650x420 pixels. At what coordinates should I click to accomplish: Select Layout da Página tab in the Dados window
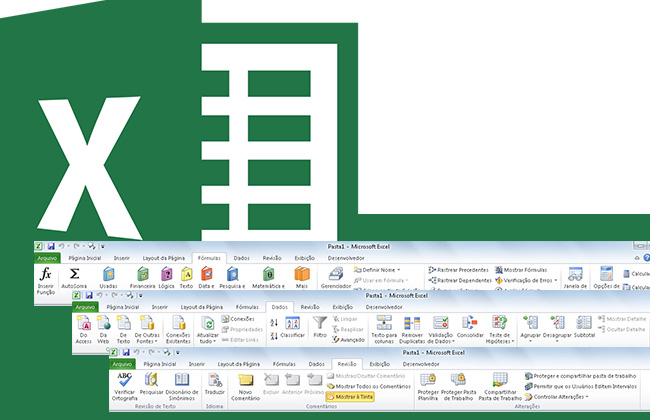coord(202,307)
